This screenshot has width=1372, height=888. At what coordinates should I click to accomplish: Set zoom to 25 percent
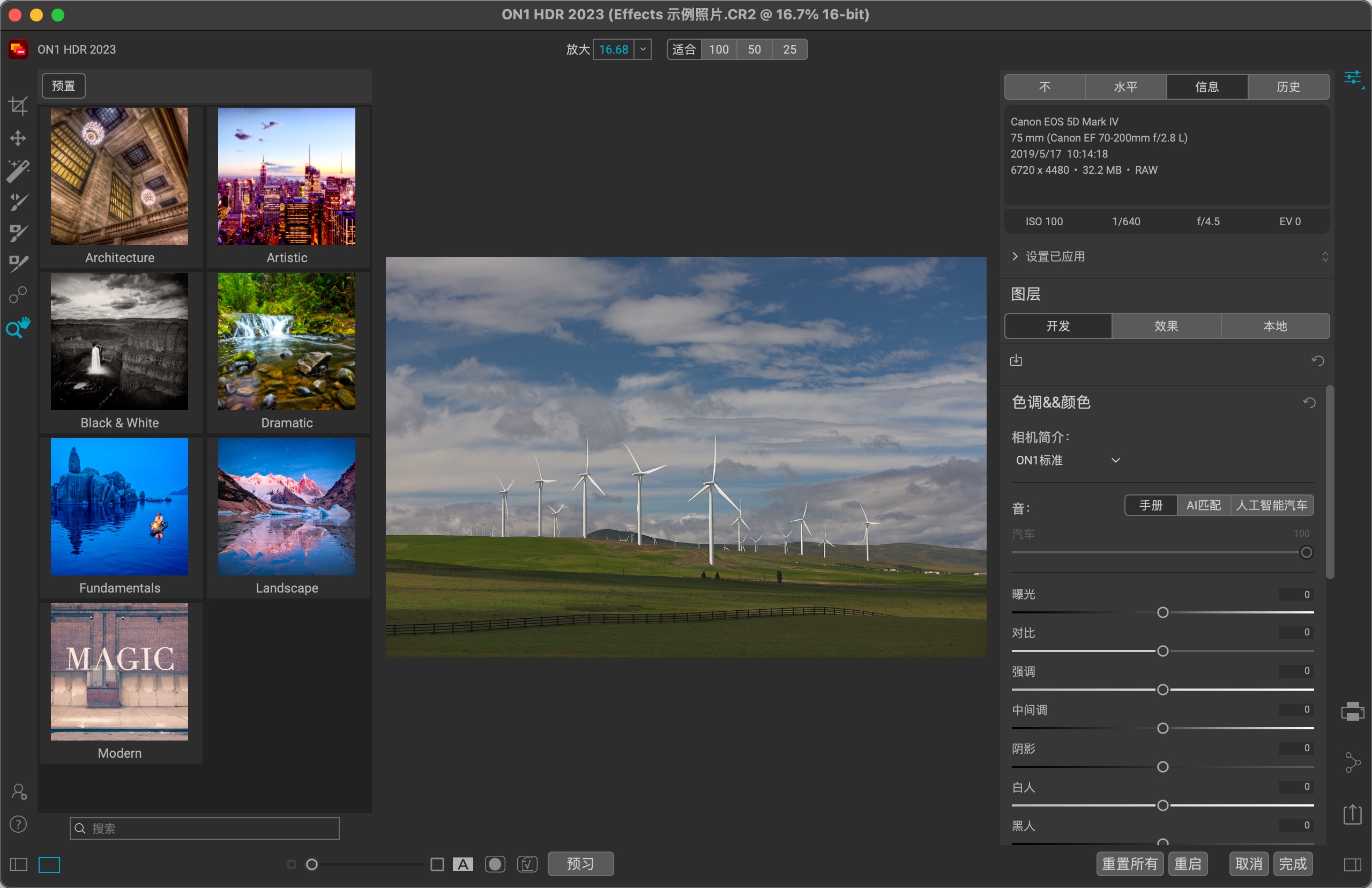pos(789,49)
